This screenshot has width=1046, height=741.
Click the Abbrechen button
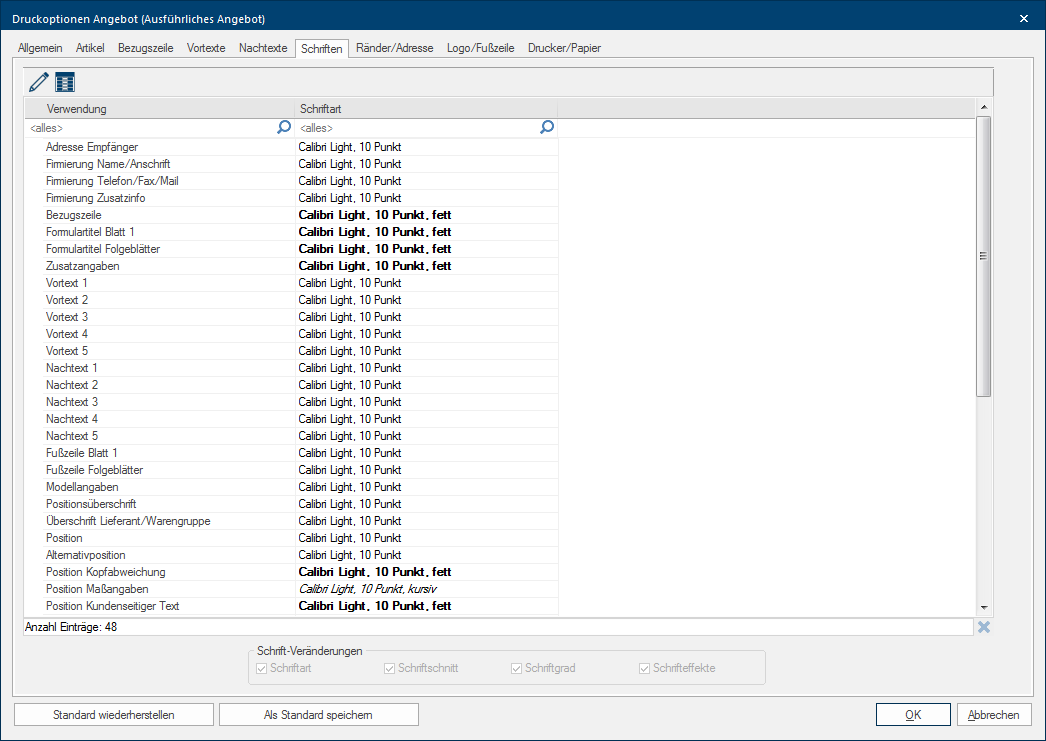994,715
